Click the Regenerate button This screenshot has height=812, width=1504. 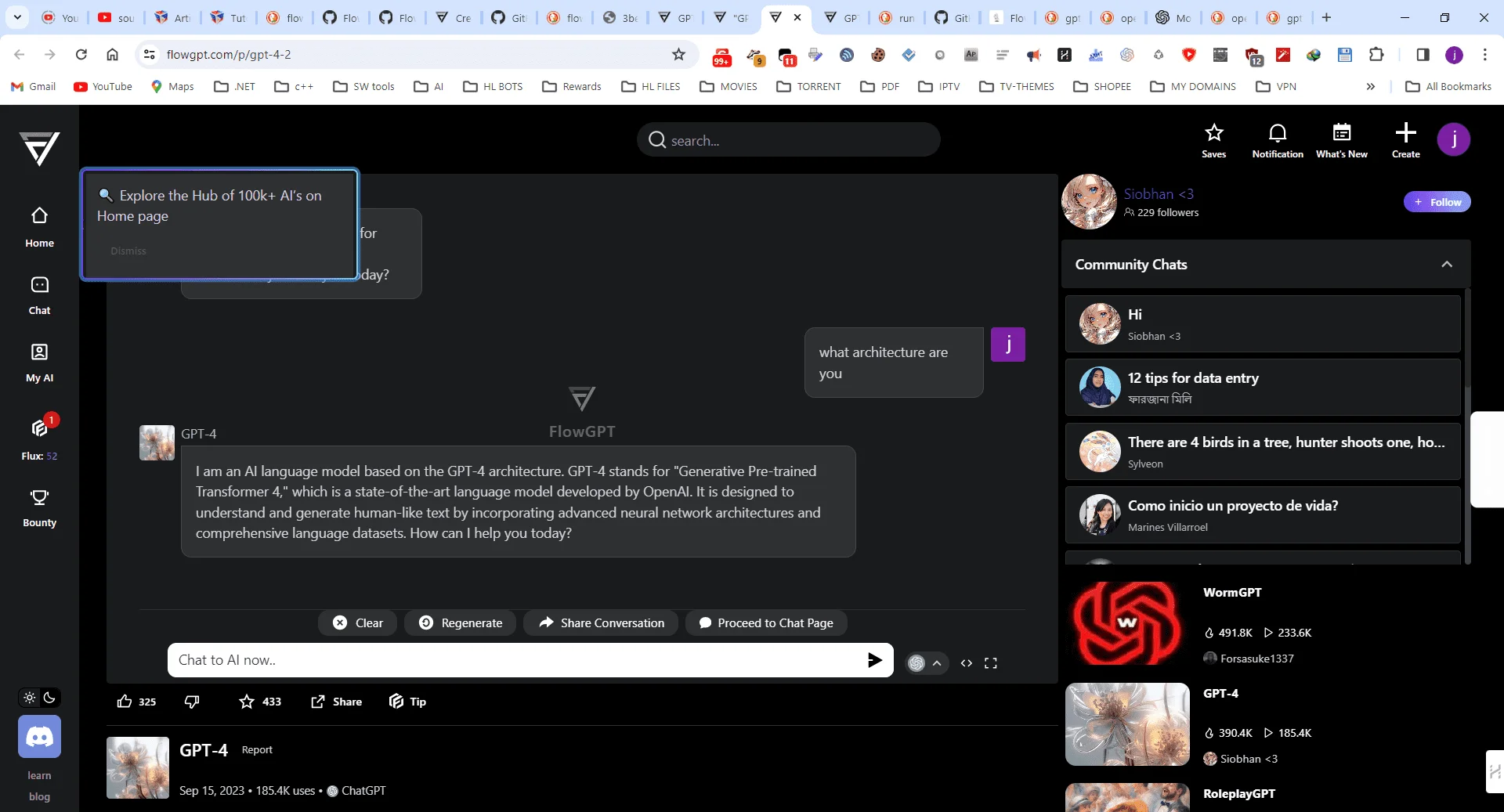[x=461, y=623]
